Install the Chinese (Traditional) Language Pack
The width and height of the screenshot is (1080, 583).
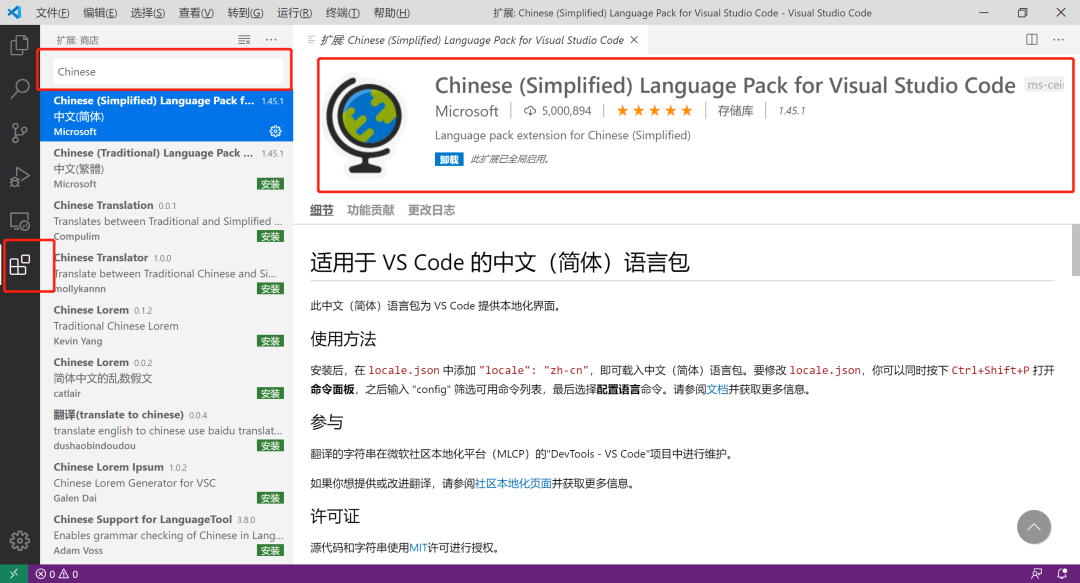[x=271, y=184]
